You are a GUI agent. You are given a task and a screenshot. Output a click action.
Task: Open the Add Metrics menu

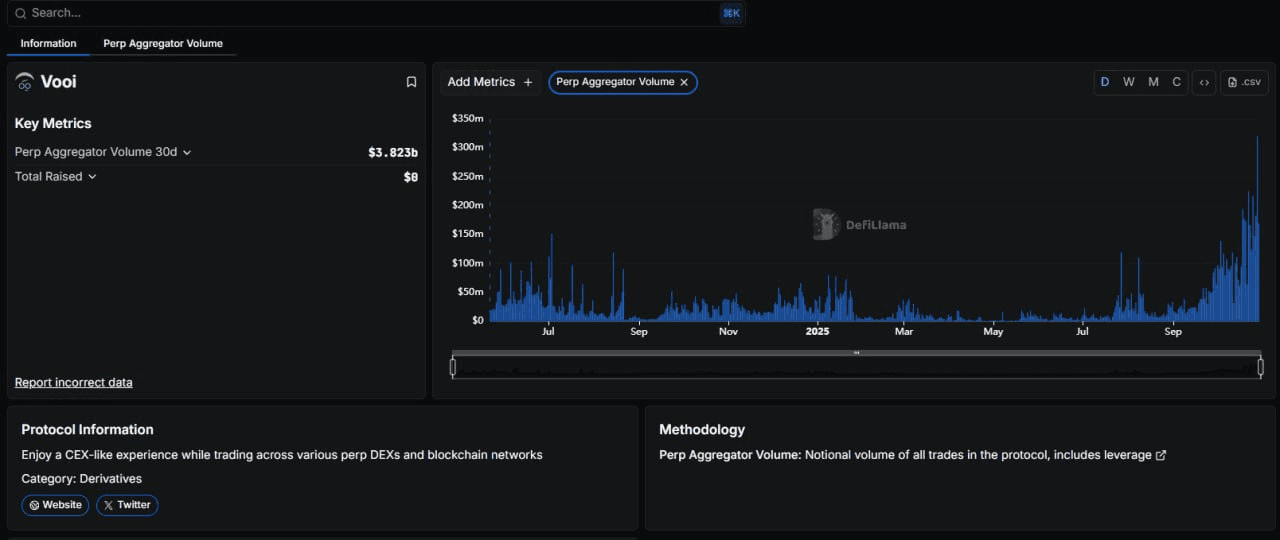tap(490, 82)
